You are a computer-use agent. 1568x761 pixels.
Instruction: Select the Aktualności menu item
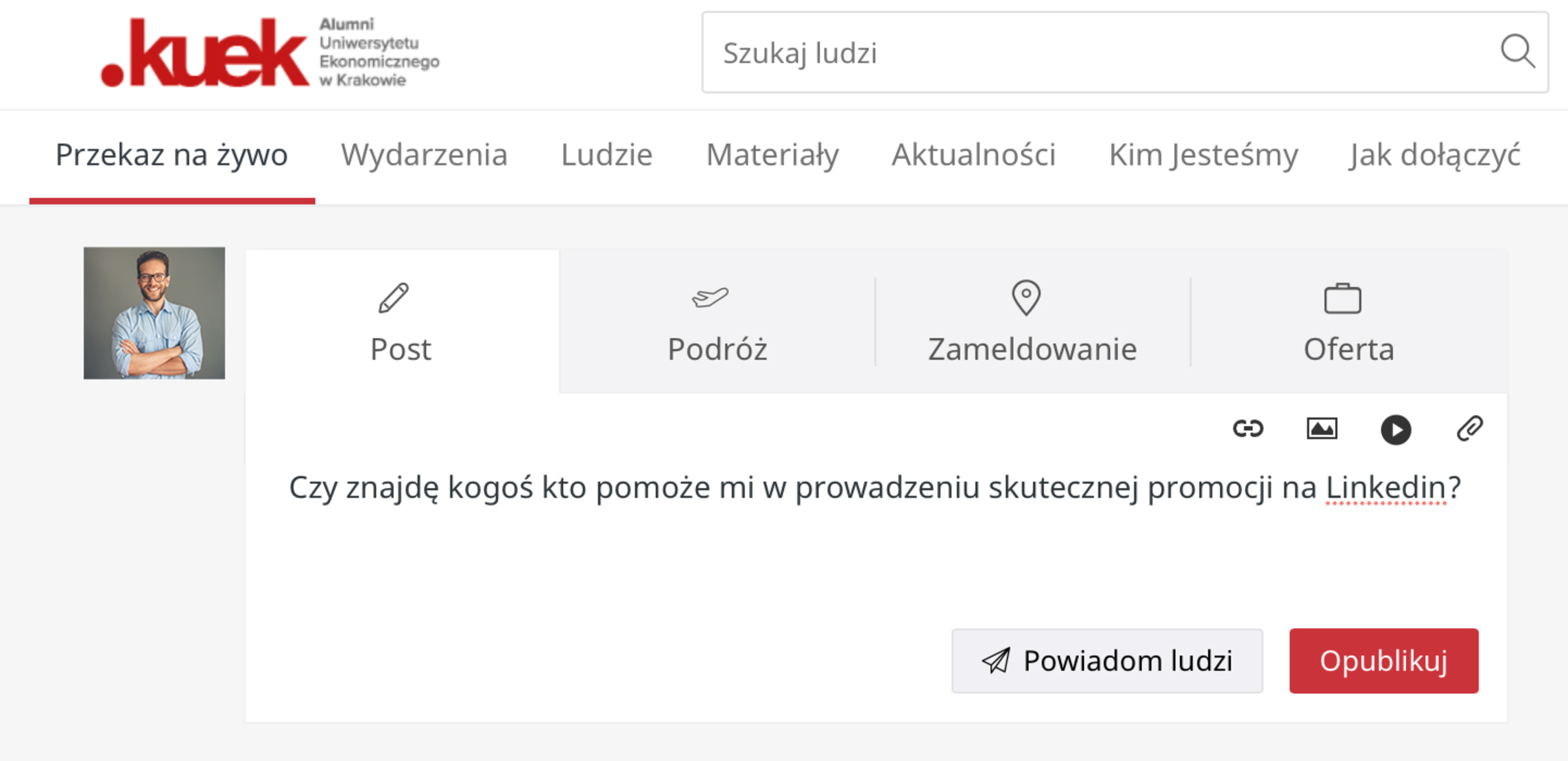pyautogui.click(x=973, y=155)
